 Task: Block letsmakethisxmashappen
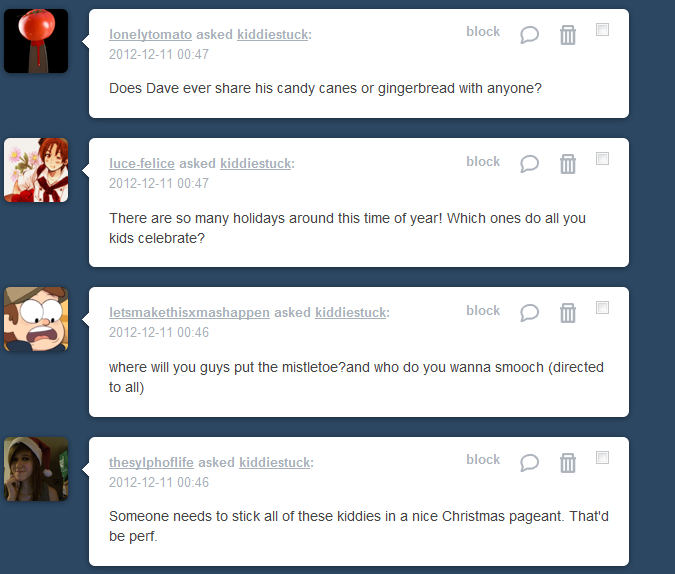click(483, 310)
